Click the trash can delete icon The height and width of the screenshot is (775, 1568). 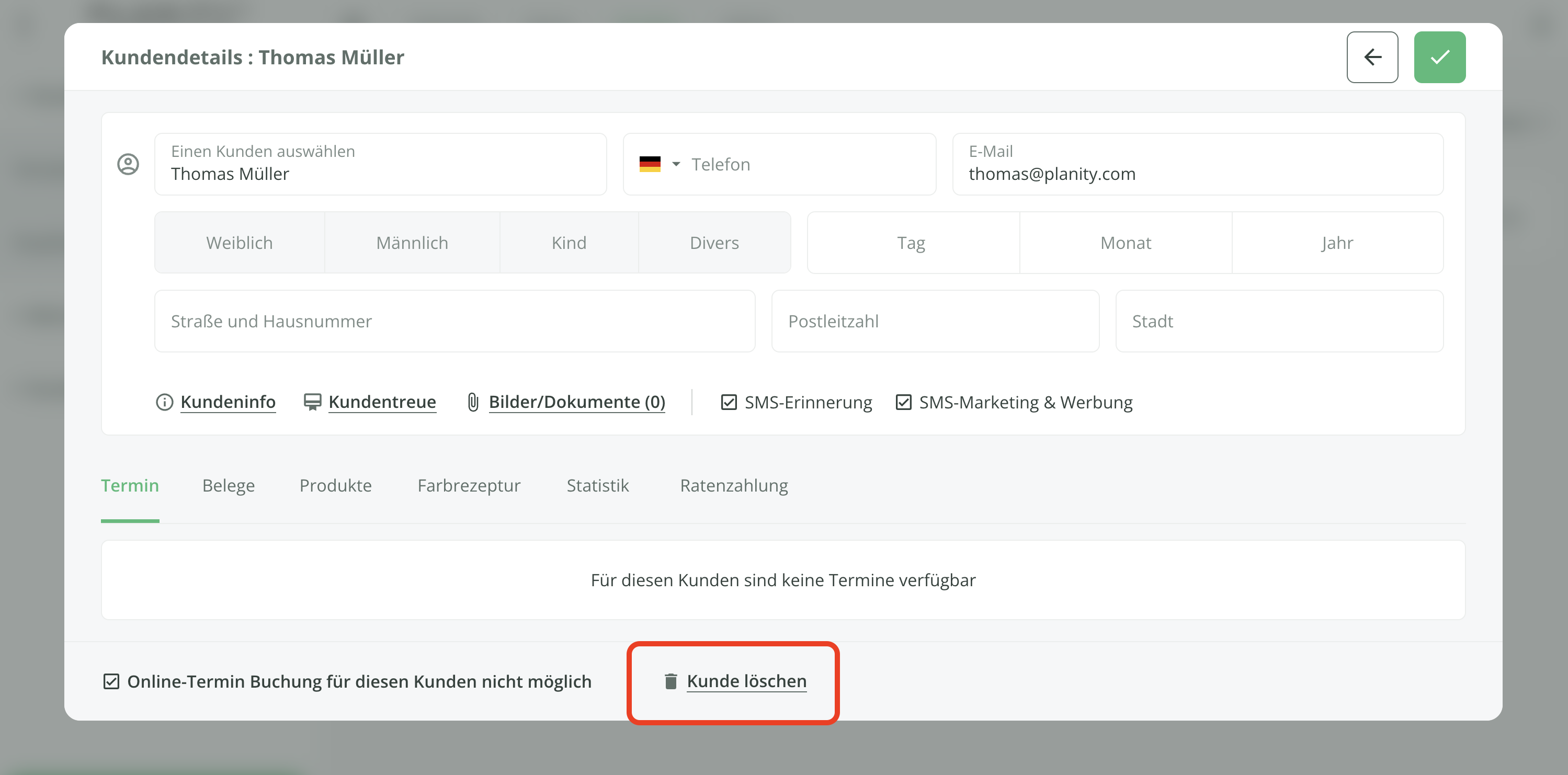[x=671, y=681]
